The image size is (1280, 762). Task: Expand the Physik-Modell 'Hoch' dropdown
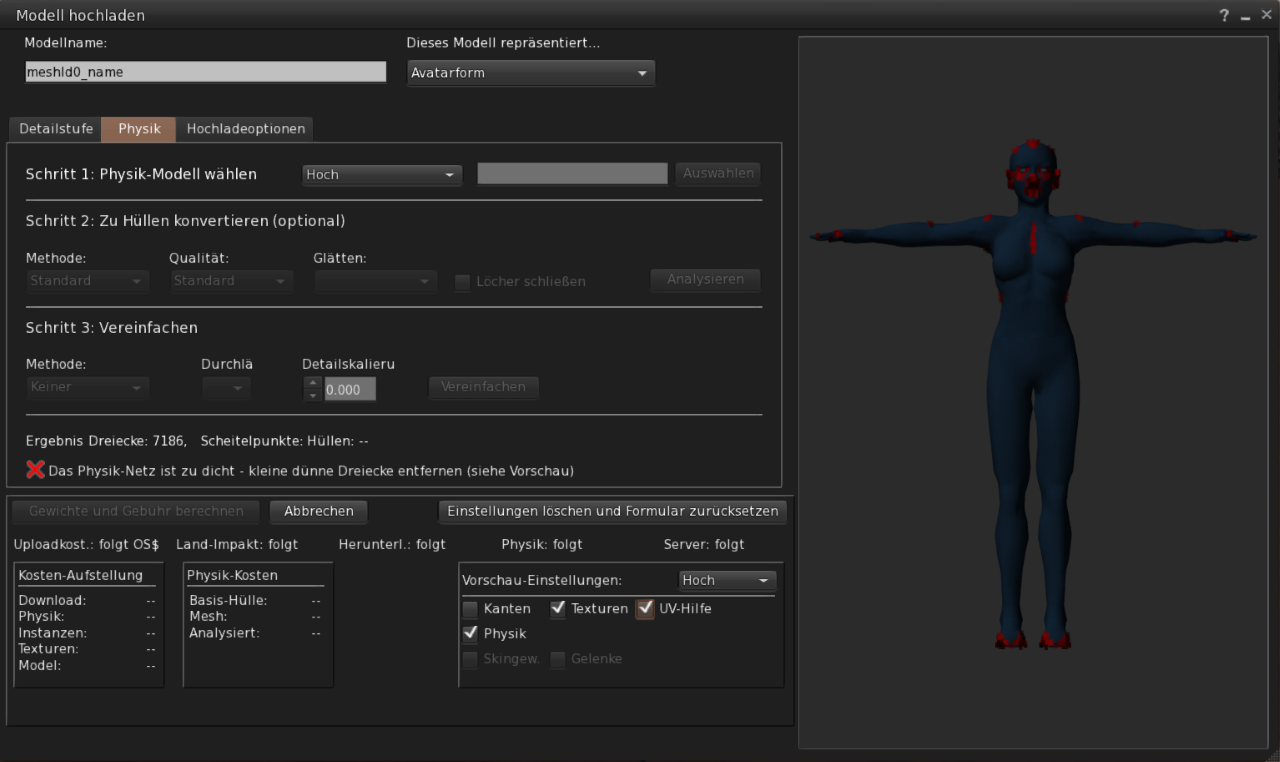coord(382,174)
